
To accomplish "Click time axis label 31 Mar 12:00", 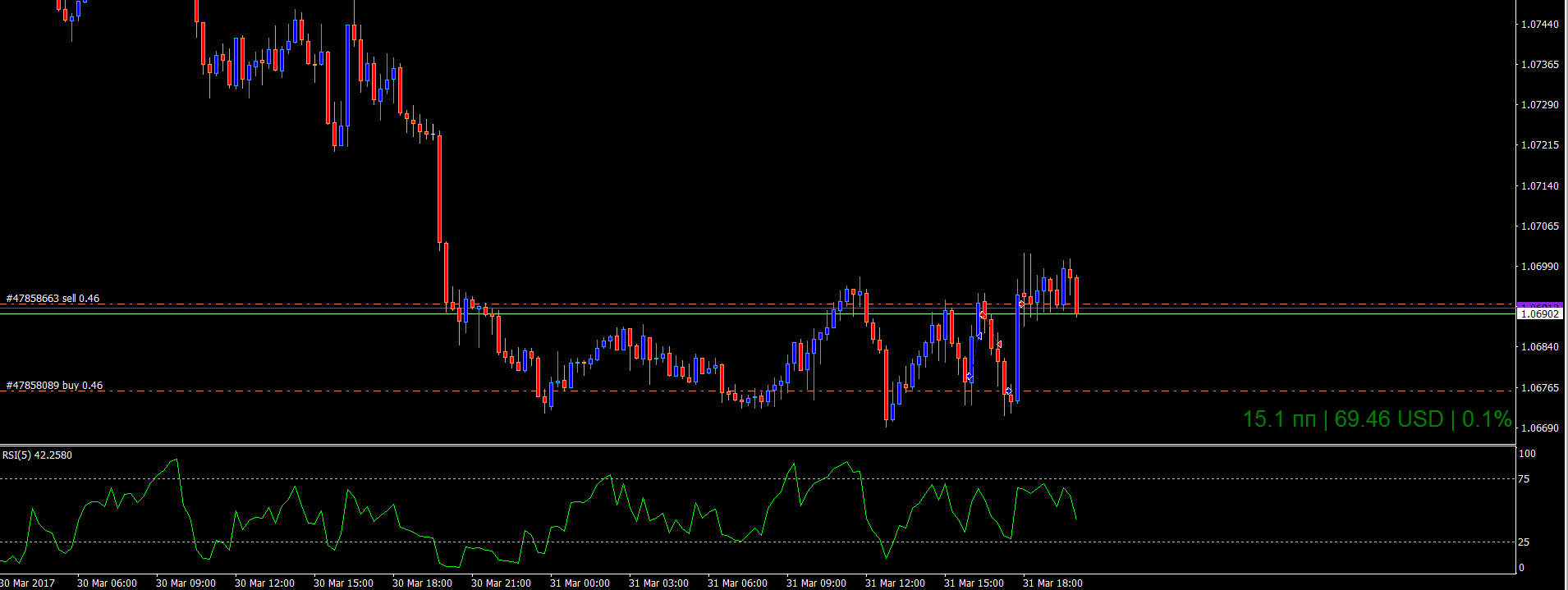I will click(896, 583).
